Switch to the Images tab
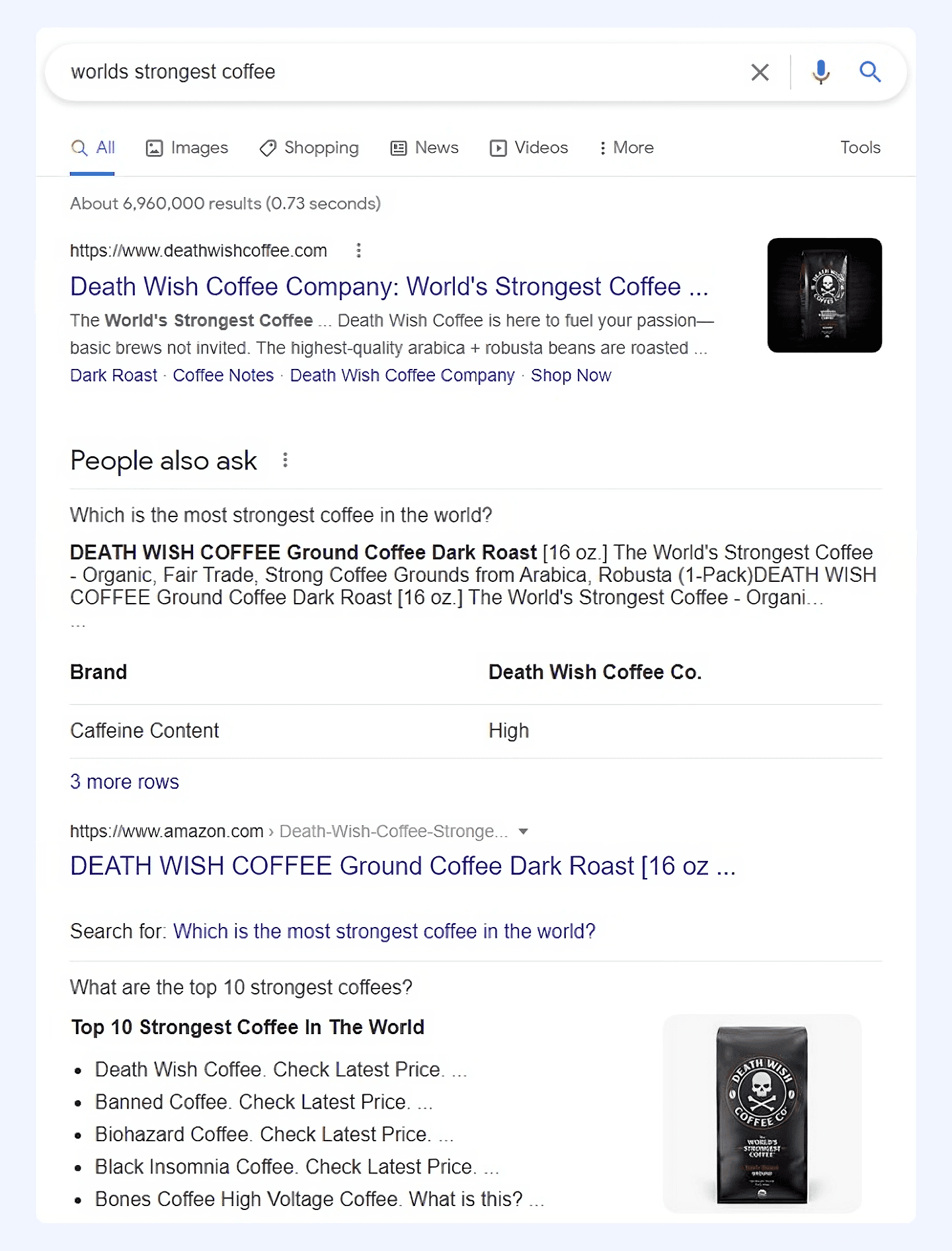 tap(187, 147)
